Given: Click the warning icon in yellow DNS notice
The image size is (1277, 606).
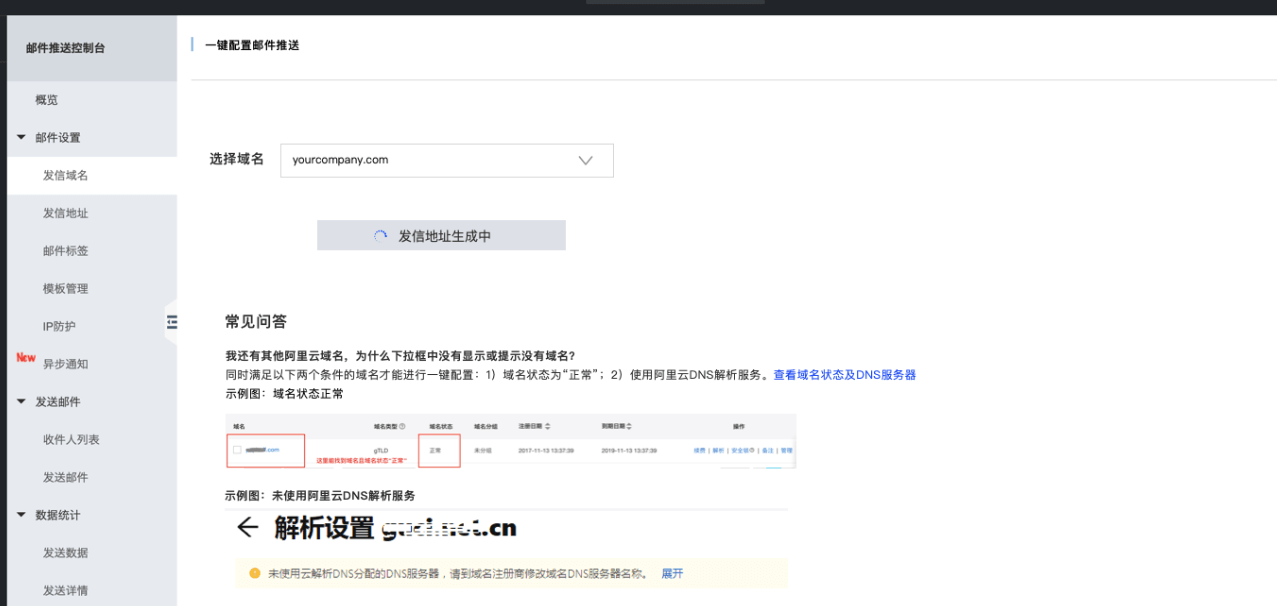Looking at the screenshot, I should (x=254, y=573).
